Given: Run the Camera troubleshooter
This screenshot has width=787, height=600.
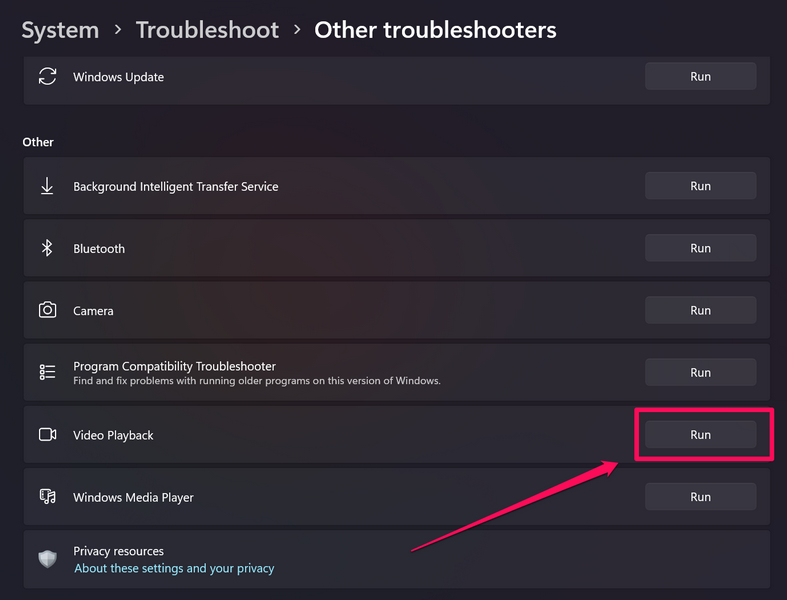Looking at the screenshot, I should [x=700, y=310].
